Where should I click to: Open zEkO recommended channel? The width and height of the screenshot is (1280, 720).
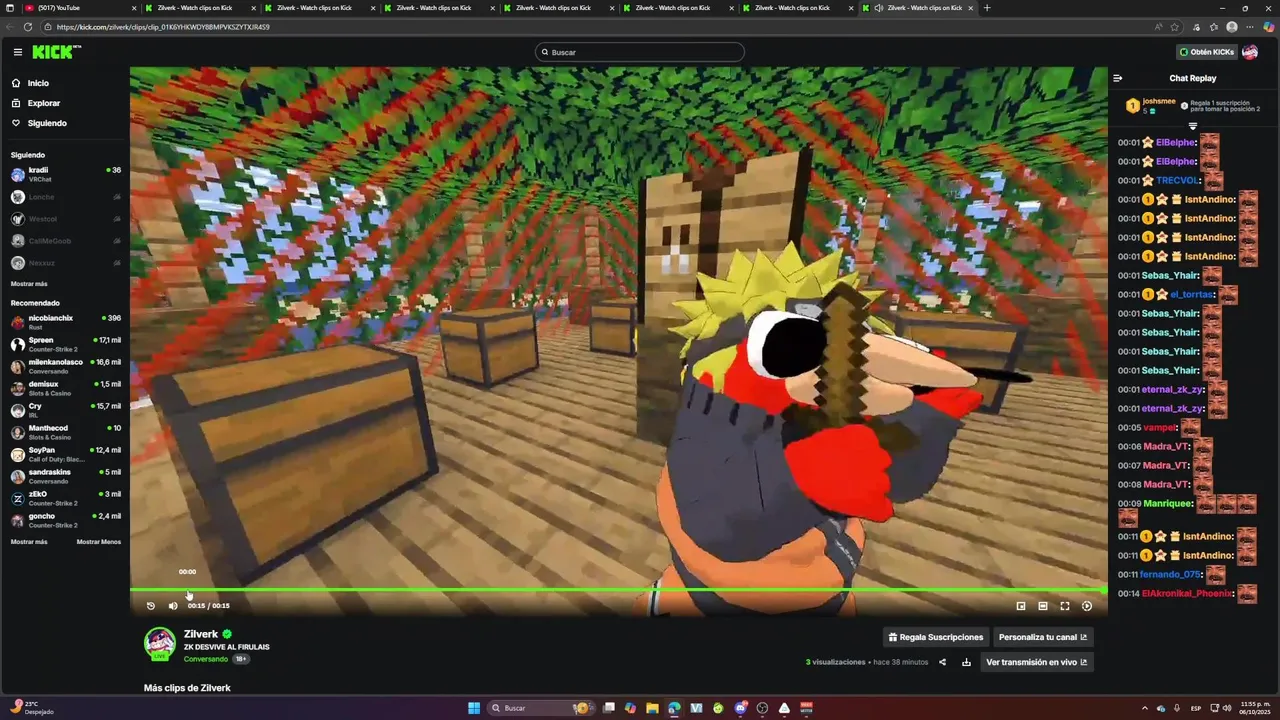click(x=65, y=498)
